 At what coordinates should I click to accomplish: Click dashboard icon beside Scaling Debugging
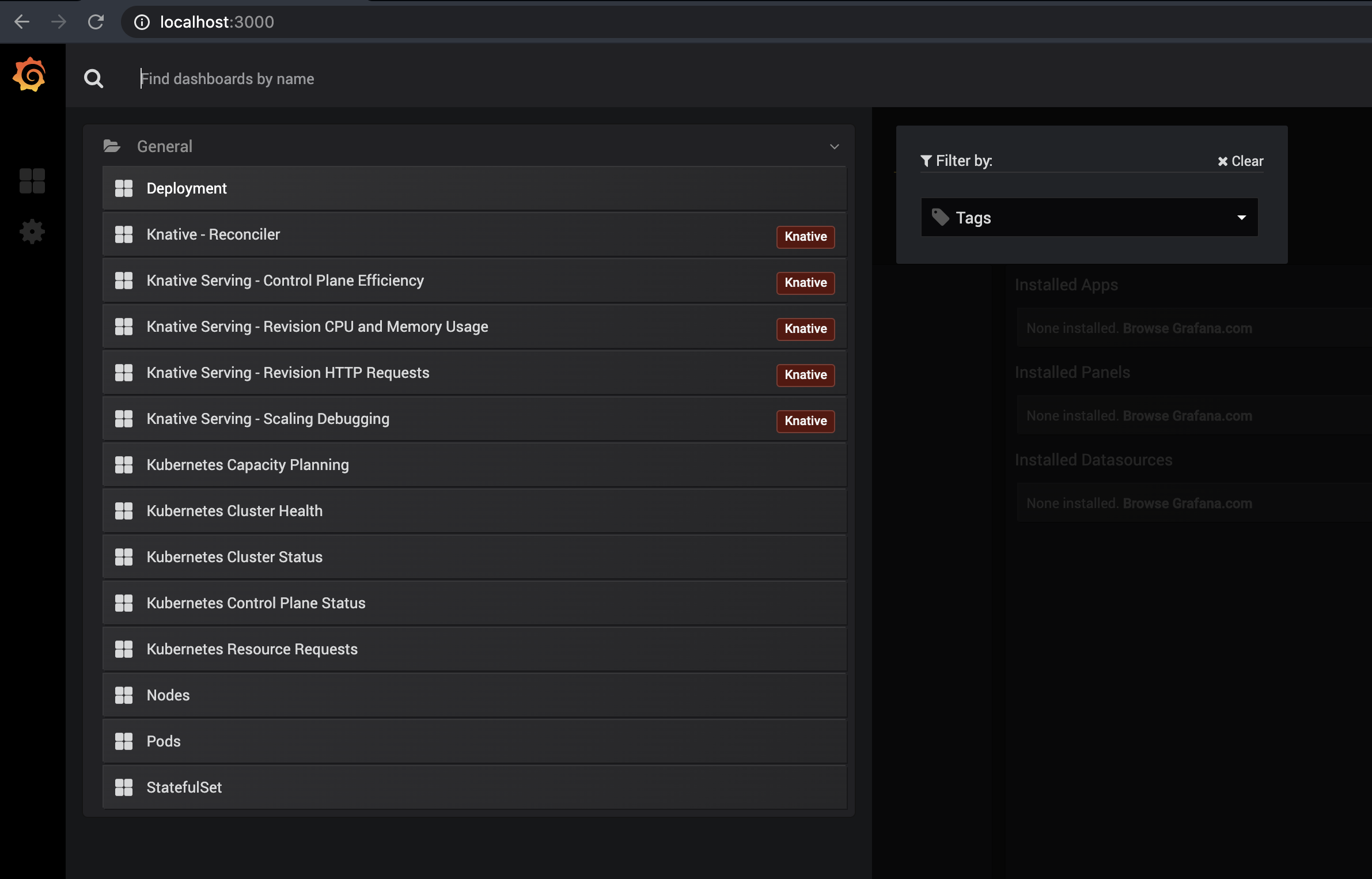124,419
